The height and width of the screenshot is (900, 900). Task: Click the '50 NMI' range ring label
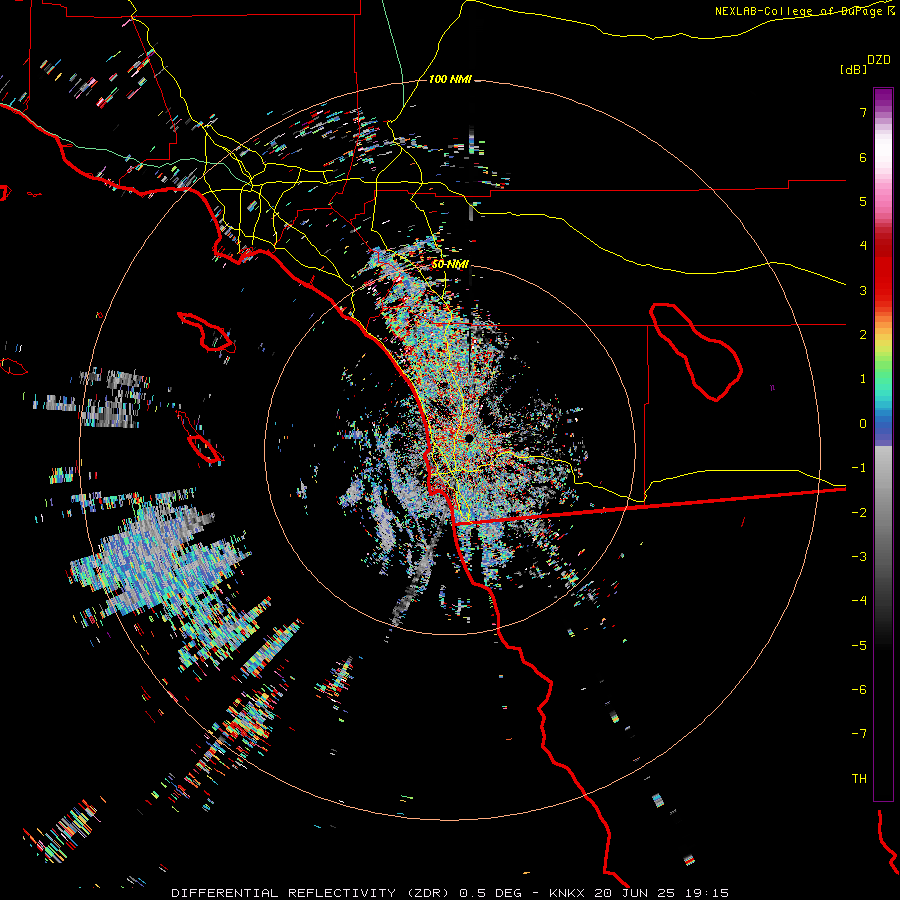click(450, 264)
